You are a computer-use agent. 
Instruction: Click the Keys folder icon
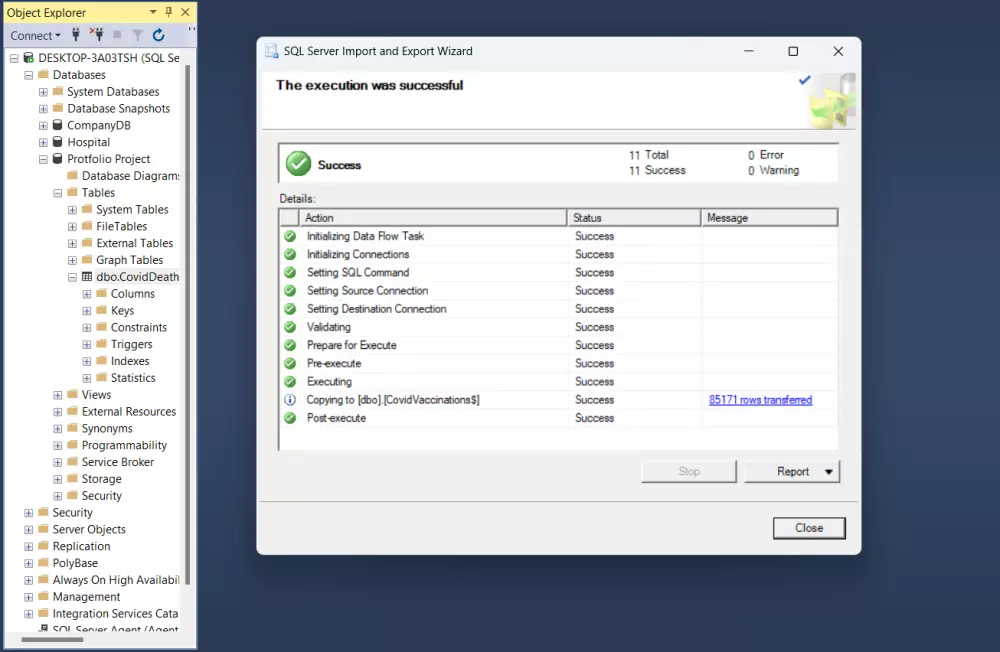tap(101, 310)
